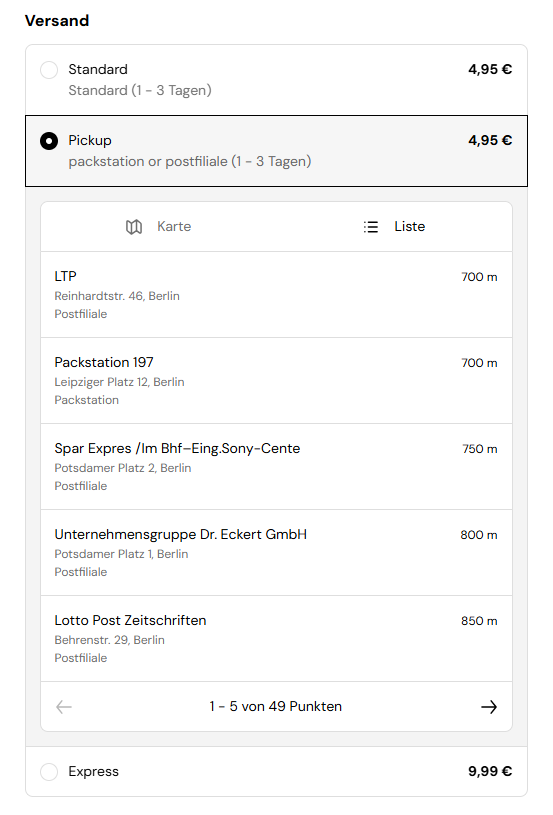Go to next page of pickup points
Viewport: 553px width, 815px height.
[489, 707]
